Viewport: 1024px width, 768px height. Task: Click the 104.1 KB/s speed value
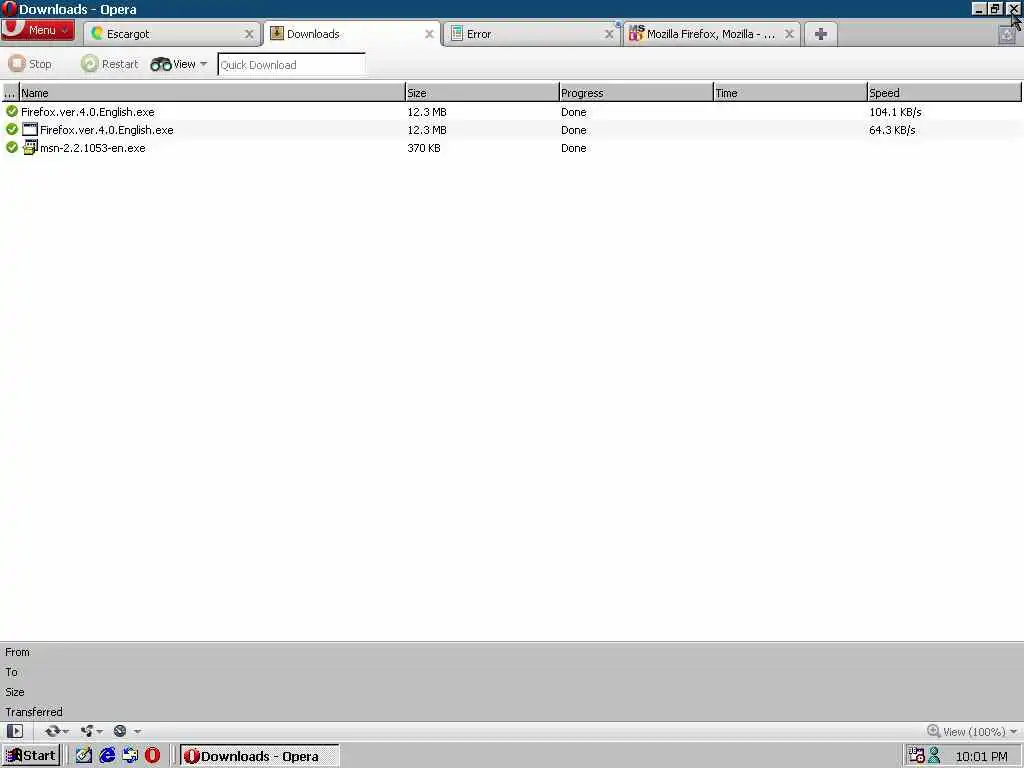pyautogui.click(x=895, y=112)
